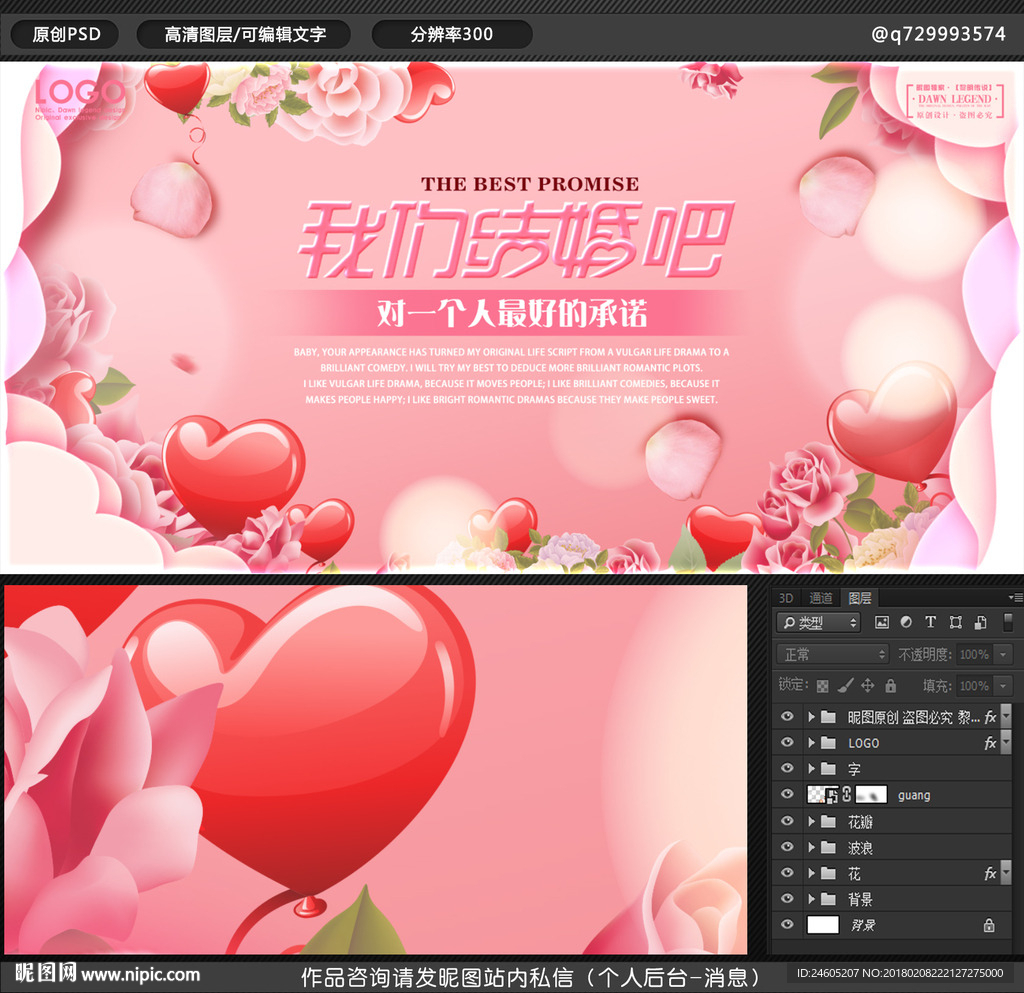Hide the guang layer
This screenshot has width=1024, height=993.
787,794
